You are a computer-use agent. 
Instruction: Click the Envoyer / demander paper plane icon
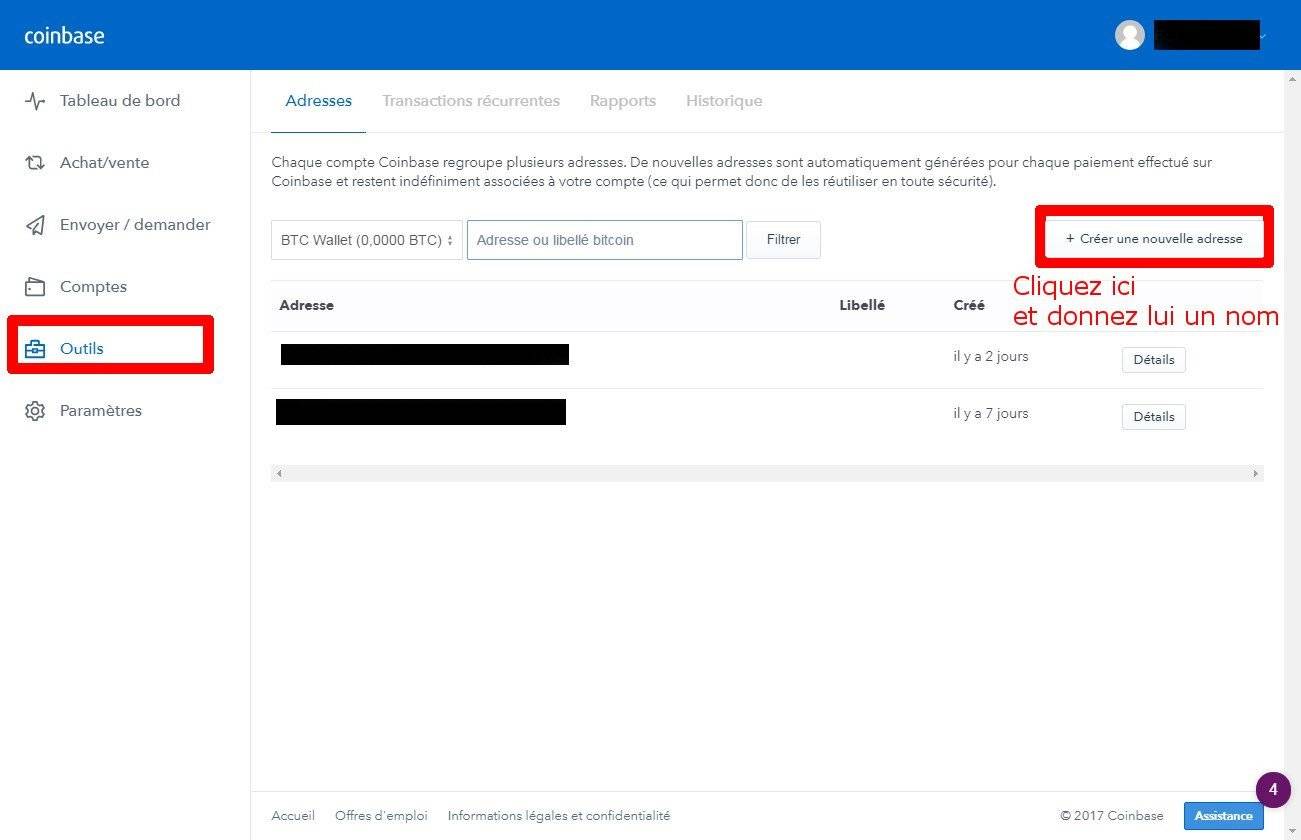(35, 225)
